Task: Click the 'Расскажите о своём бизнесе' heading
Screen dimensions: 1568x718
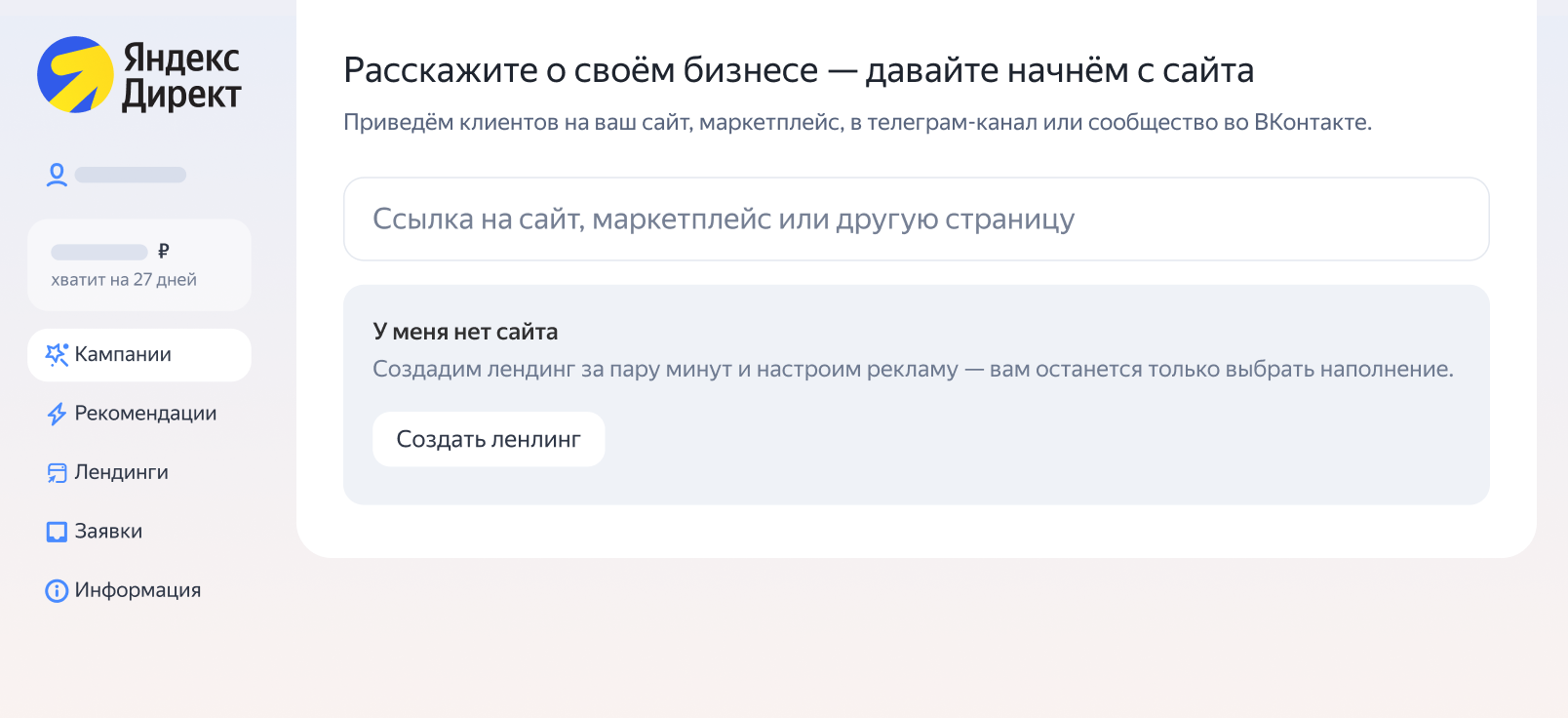Action: tap(799, 70)
